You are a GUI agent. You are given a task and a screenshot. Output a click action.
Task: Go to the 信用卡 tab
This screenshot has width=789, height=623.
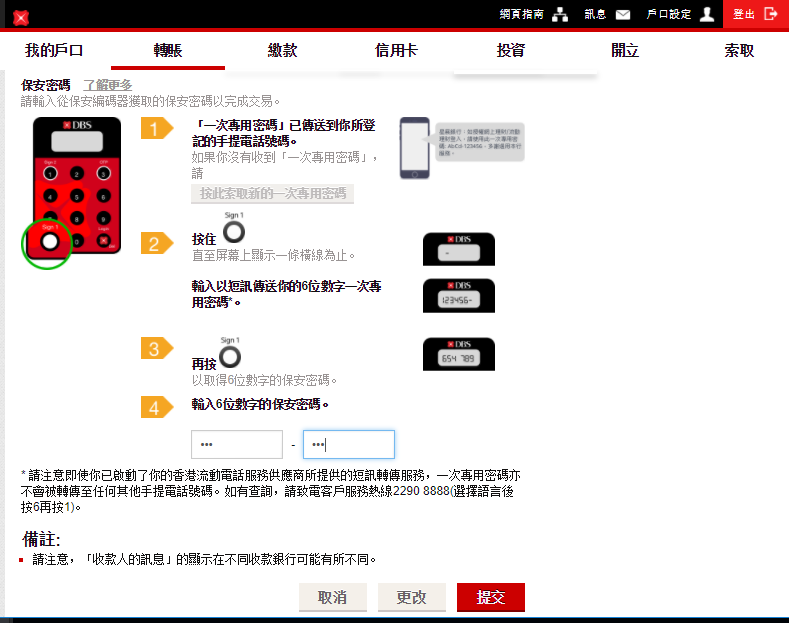(x=396, y=51)
